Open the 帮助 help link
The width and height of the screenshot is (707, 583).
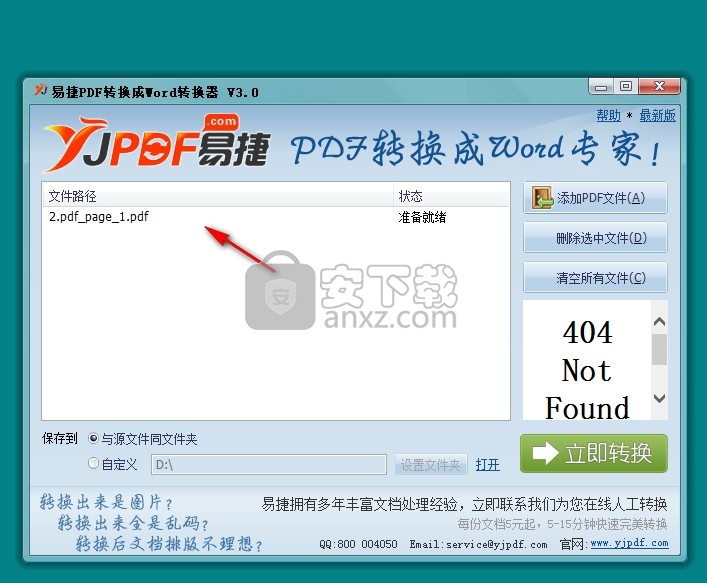pos(609,115)
